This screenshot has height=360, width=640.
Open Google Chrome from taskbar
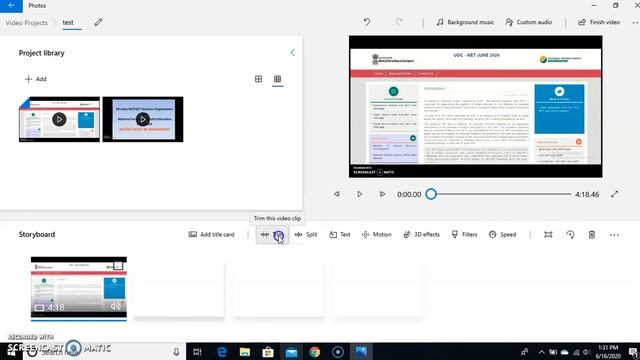tap(315, 352)
